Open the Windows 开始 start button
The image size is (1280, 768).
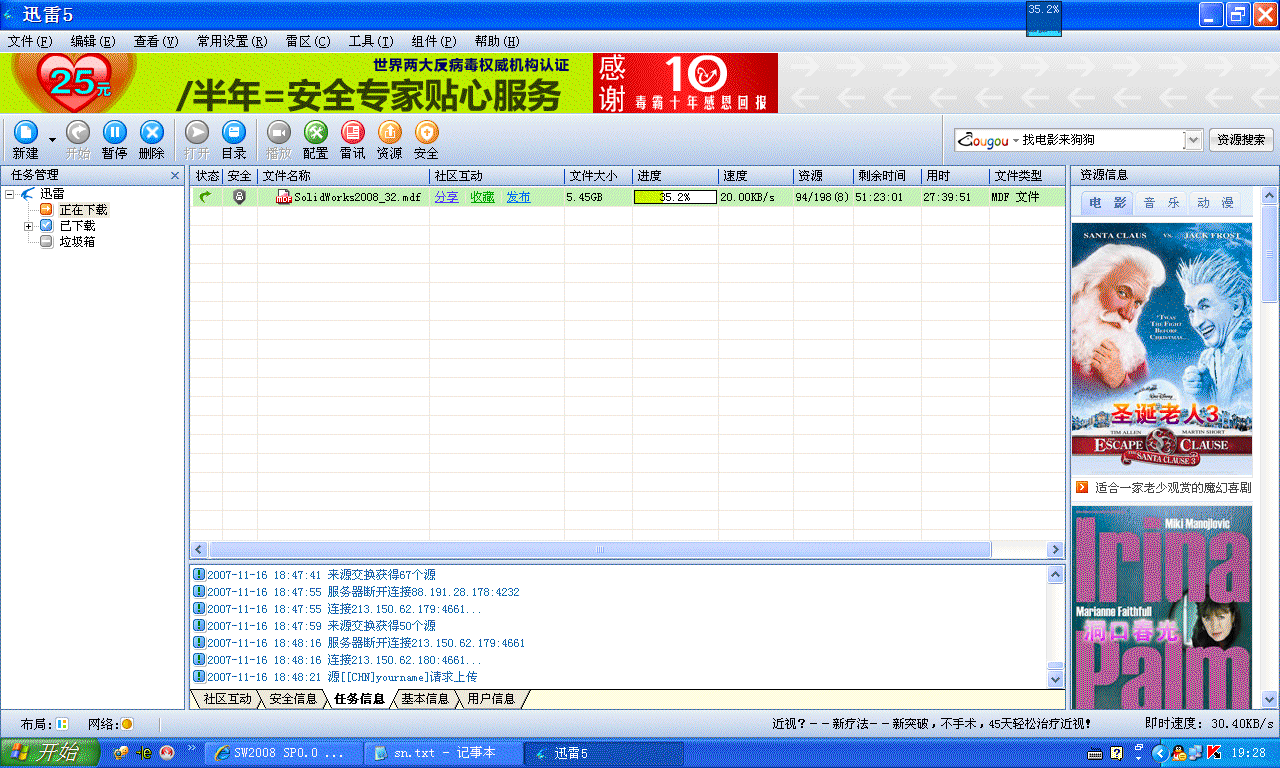(x=48, y=753)
